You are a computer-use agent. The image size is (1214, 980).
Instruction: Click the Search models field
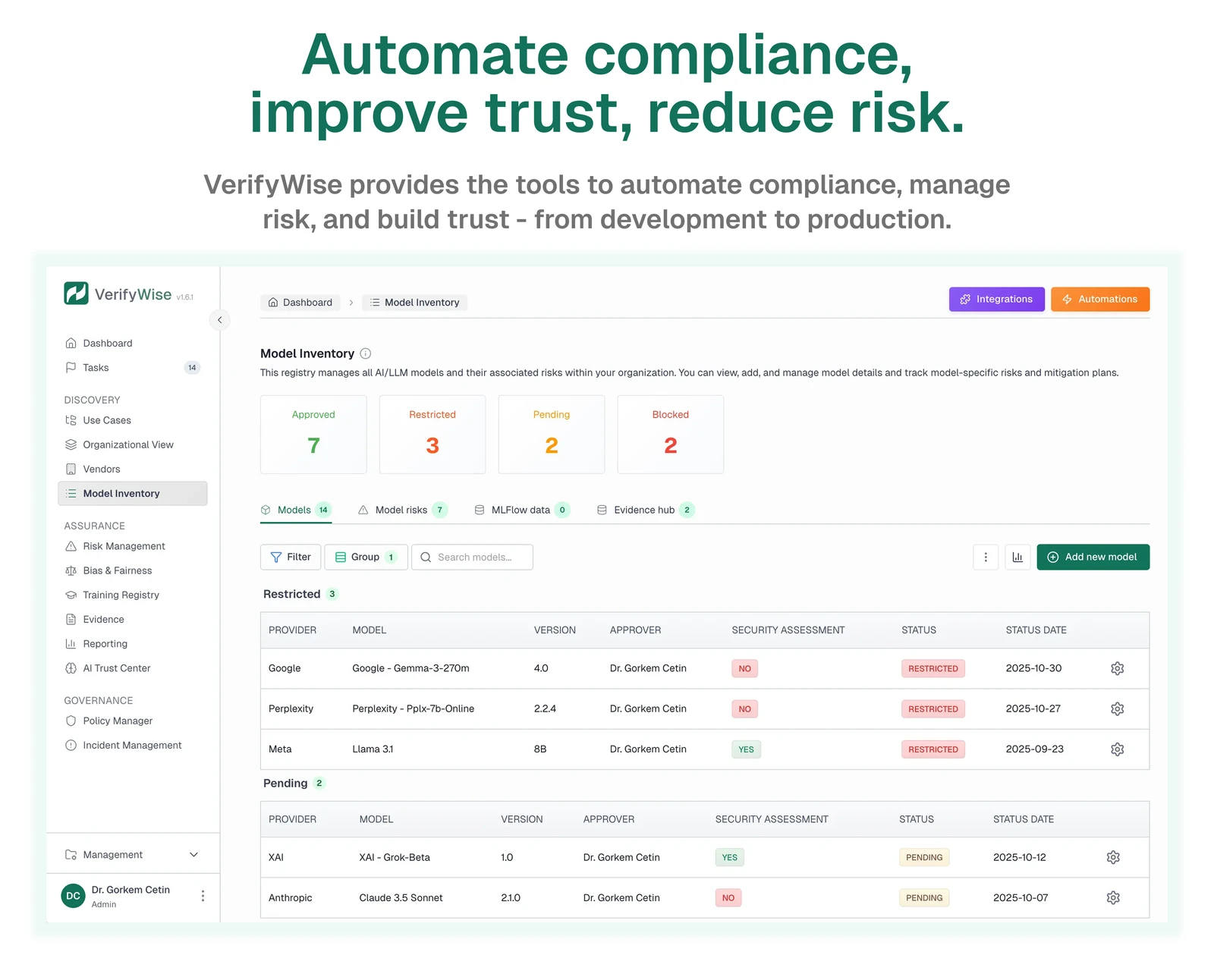472,557
